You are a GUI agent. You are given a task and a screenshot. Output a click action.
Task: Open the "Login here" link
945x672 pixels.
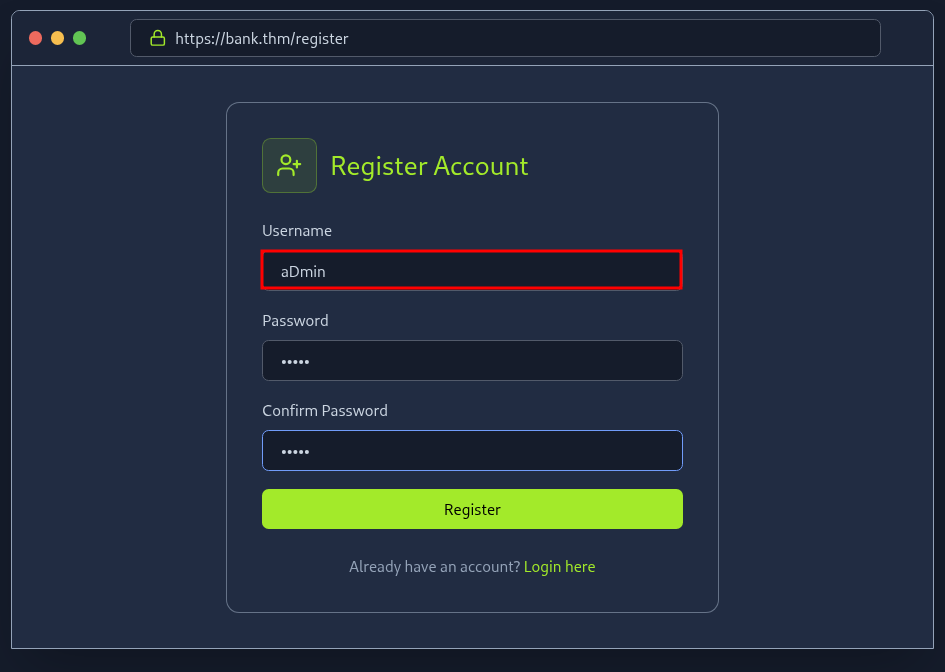pyautogui.click(x=559, y=567)
